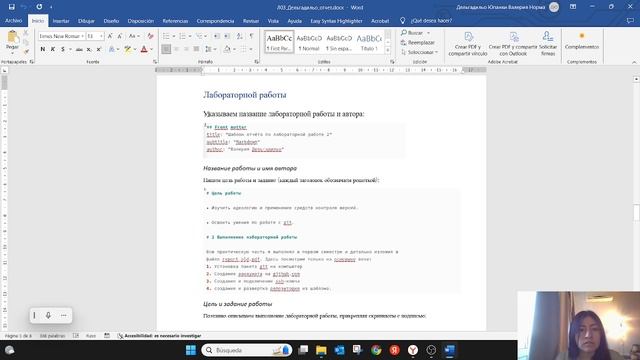Click the Reemplazar button
This screenshot has width=640, height=360.
(418, 42)
